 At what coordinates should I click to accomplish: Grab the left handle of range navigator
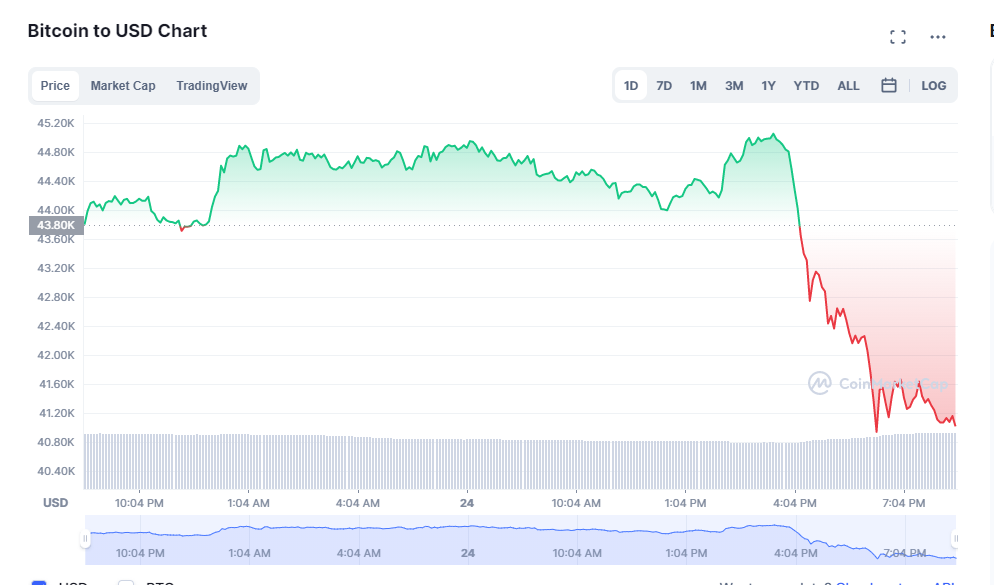point(86,539)
